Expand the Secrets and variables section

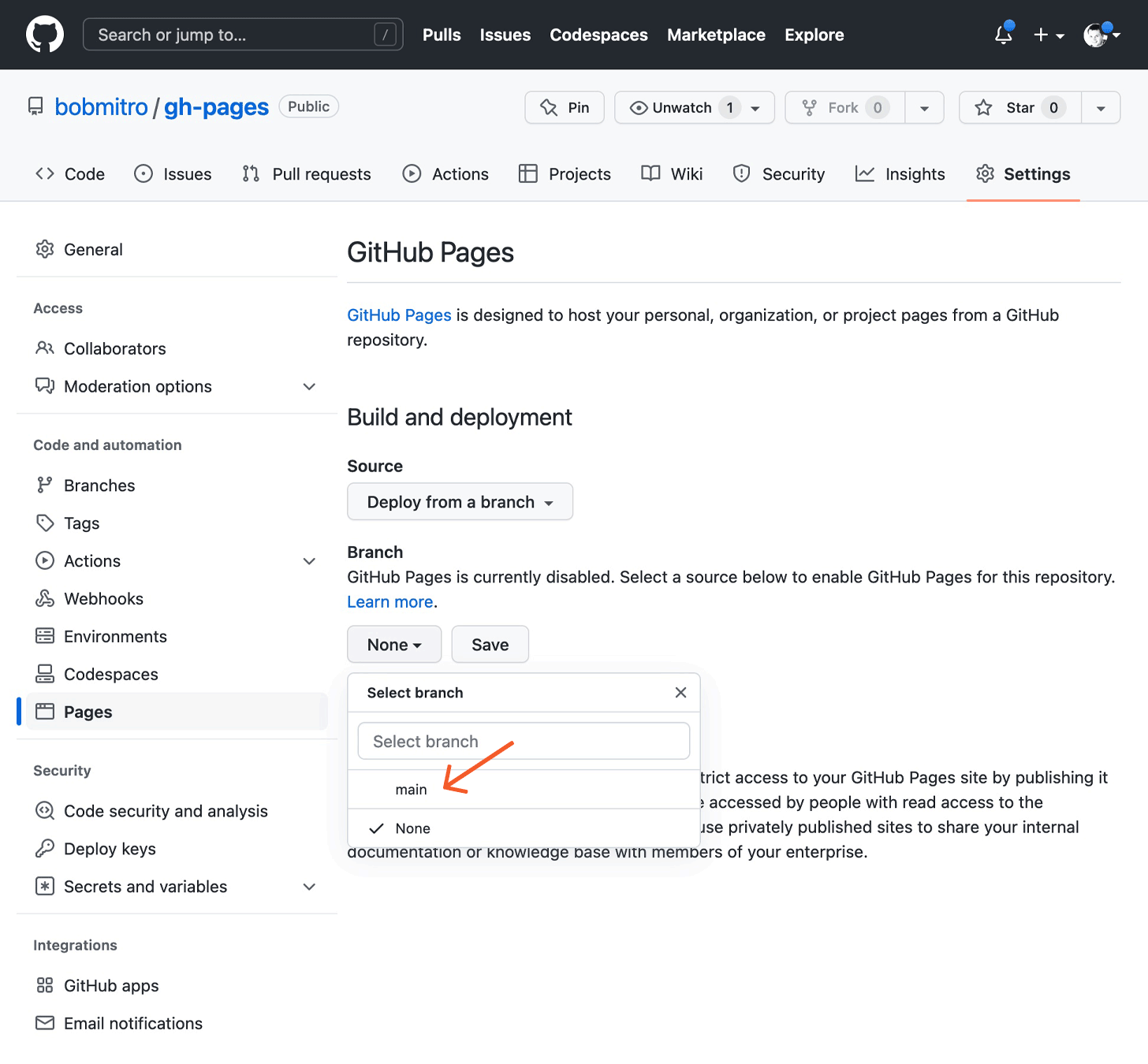click(x=309, y=887)
